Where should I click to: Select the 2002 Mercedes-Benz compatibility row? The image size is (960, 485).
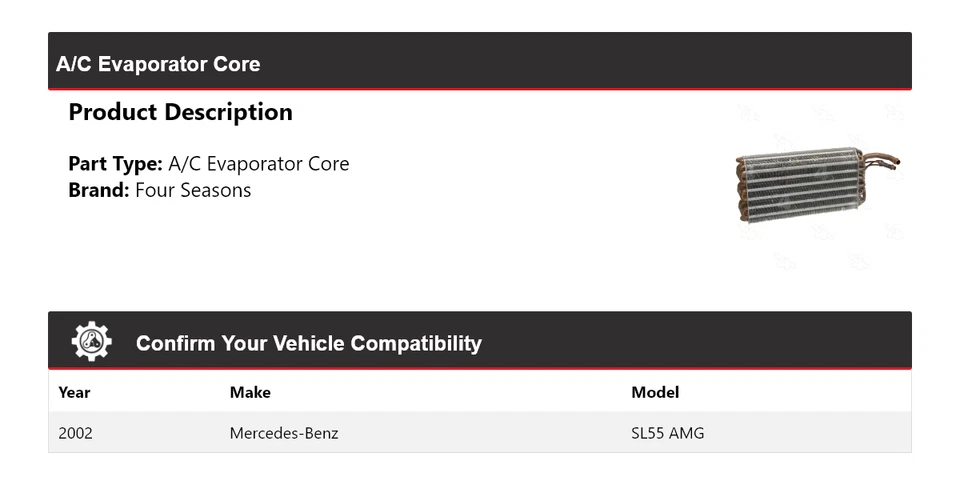(479, 433)
